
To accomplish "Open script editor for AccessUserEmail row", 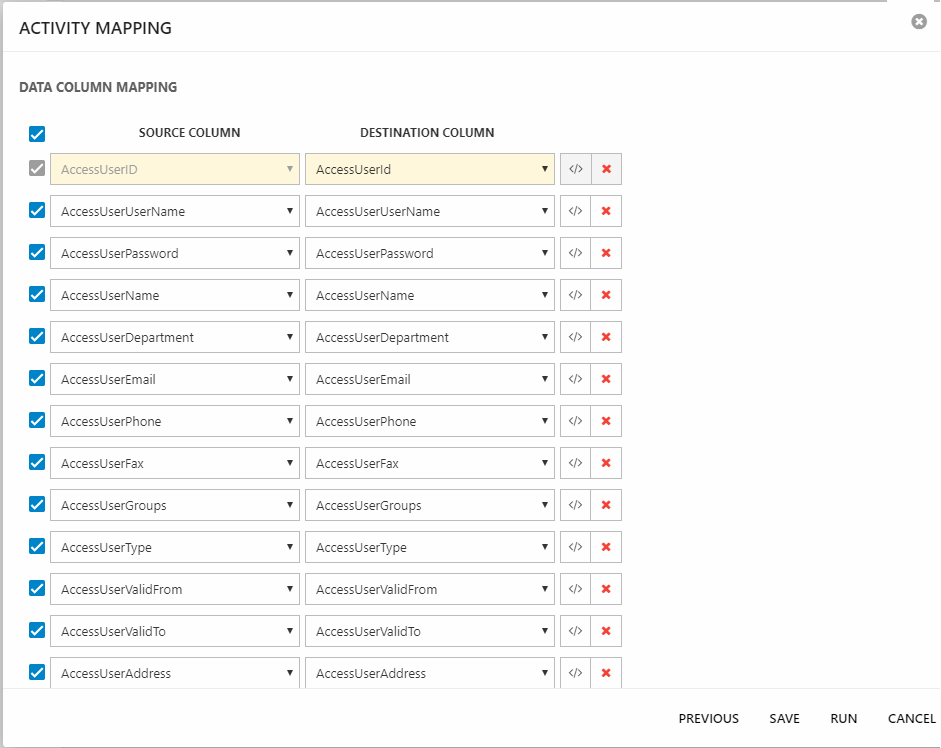I will pos(575,379).
